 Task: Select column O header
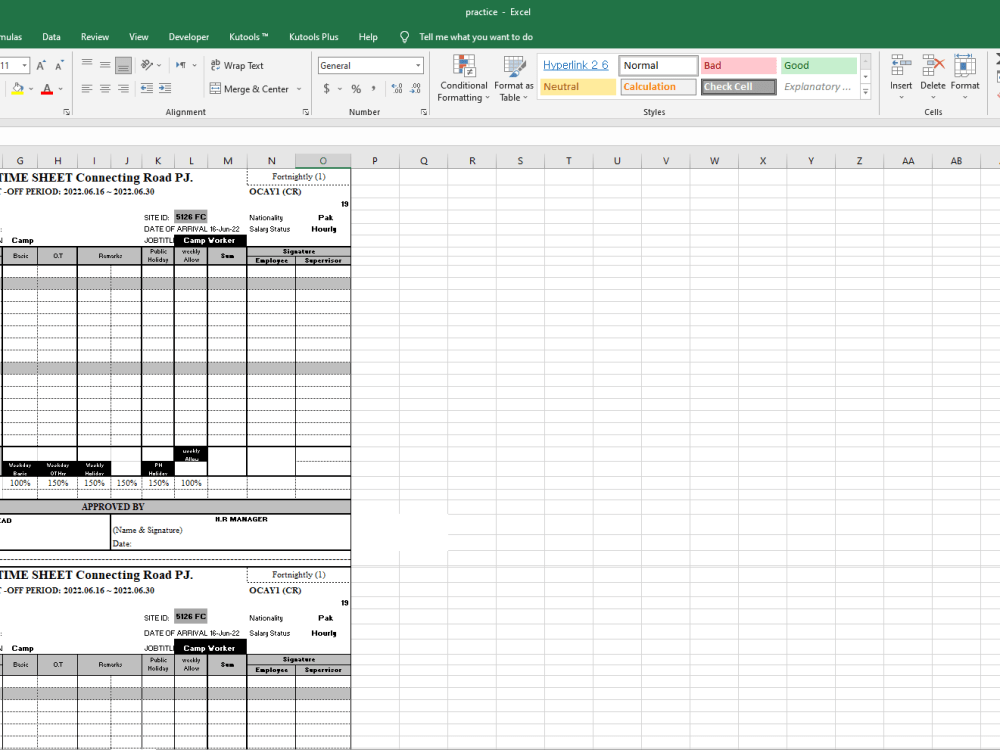[x=323, y=161]
